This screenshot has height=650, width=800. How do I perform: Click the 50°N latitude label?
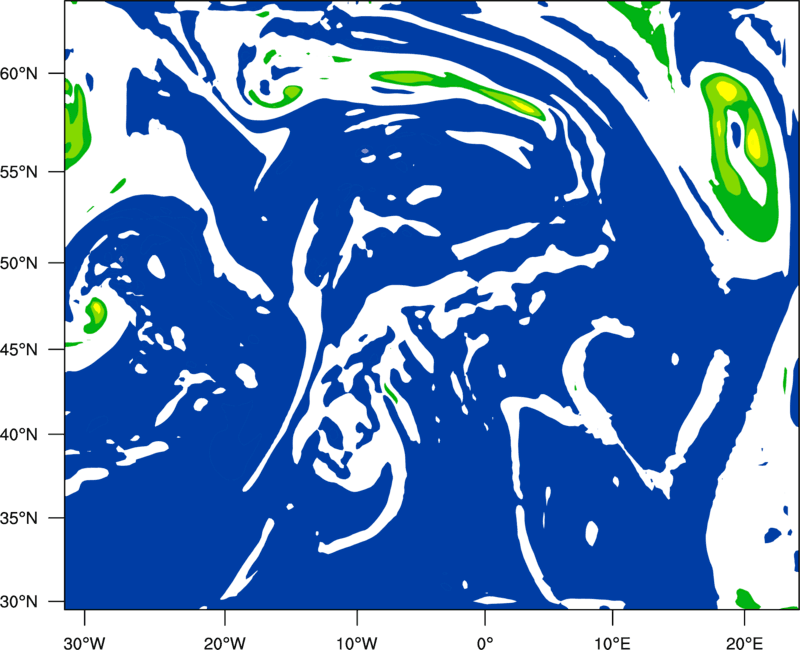[x=19, y=263]
